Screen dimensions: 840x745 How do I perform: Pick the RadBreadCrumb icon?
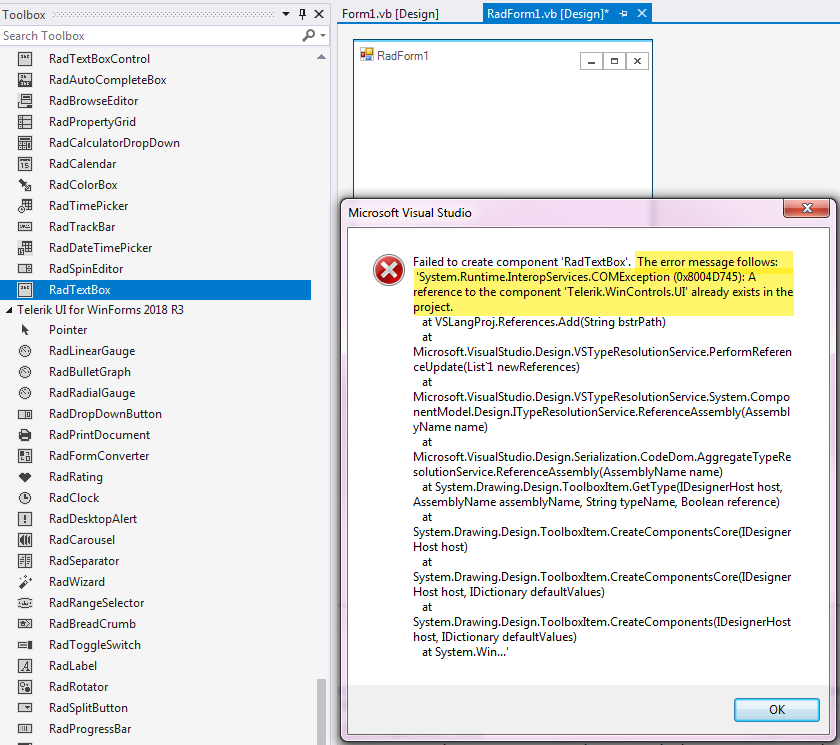25,624
